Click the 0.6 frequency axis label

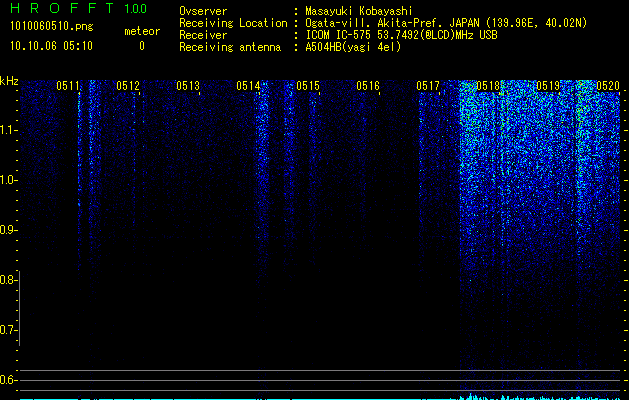coord(8,380)
